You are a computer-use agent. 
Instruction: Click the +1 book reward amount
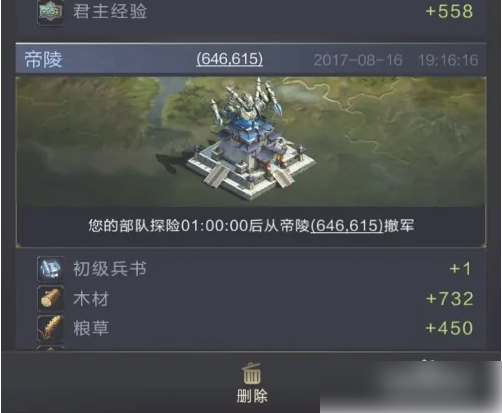(460, 269)
